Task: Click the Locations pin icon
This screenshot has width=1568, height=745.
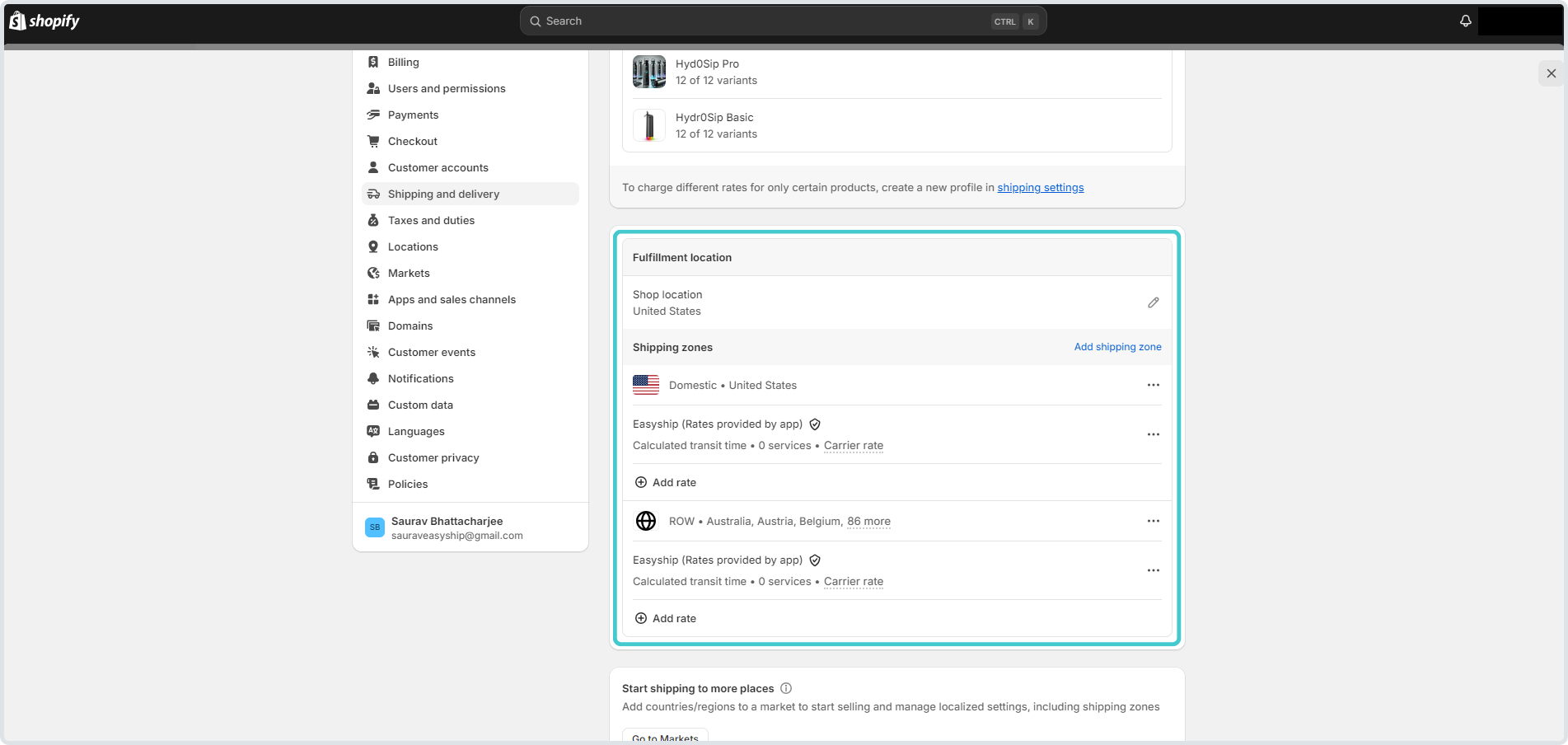Action: pyautogui.click(x=373, y=246)
